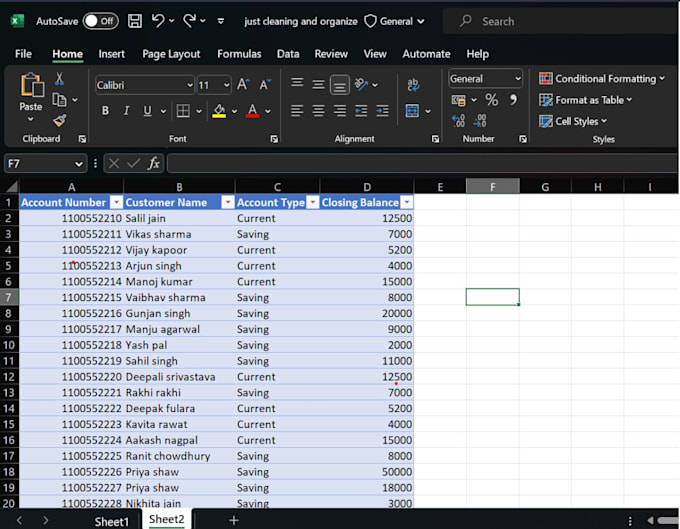The height and width of the screenshot is (529, 680).
Task: Open the File menu
Action: (23, 54)
